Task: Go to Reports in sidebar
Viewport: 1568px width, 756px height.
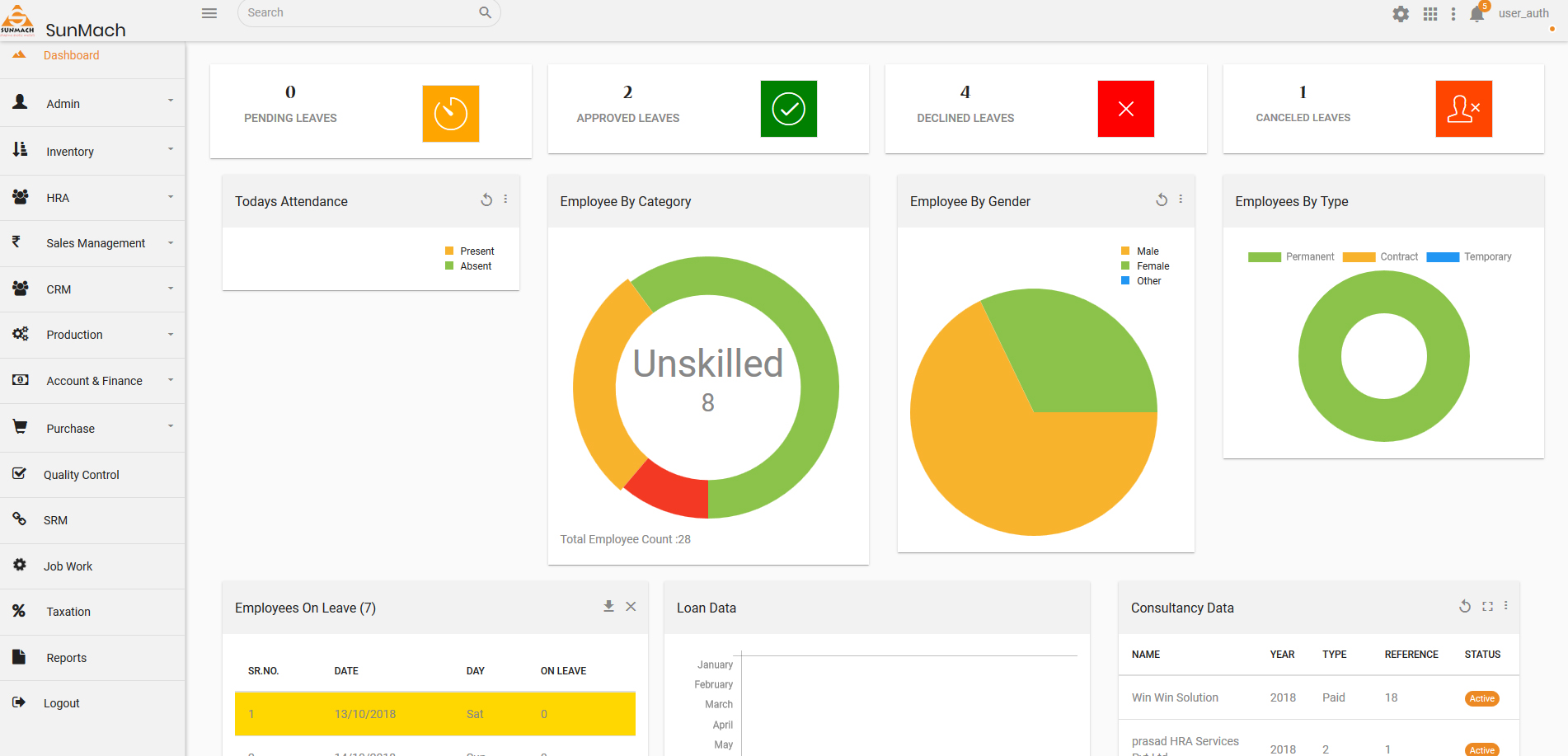Action: click(66, 658)
